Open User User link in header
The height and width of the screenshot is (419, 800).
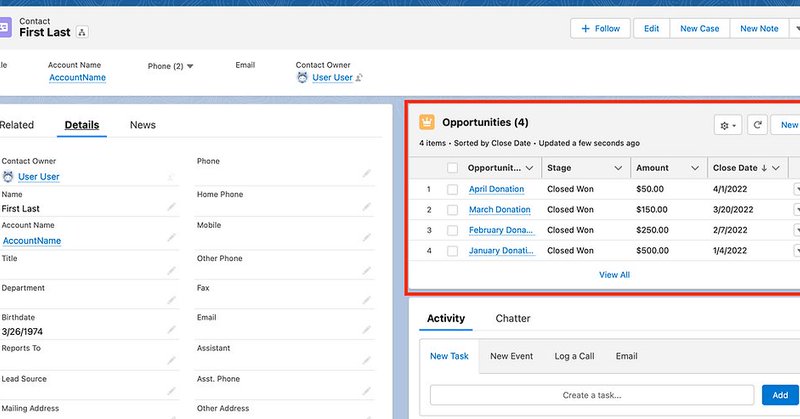(x=332, y=78)
